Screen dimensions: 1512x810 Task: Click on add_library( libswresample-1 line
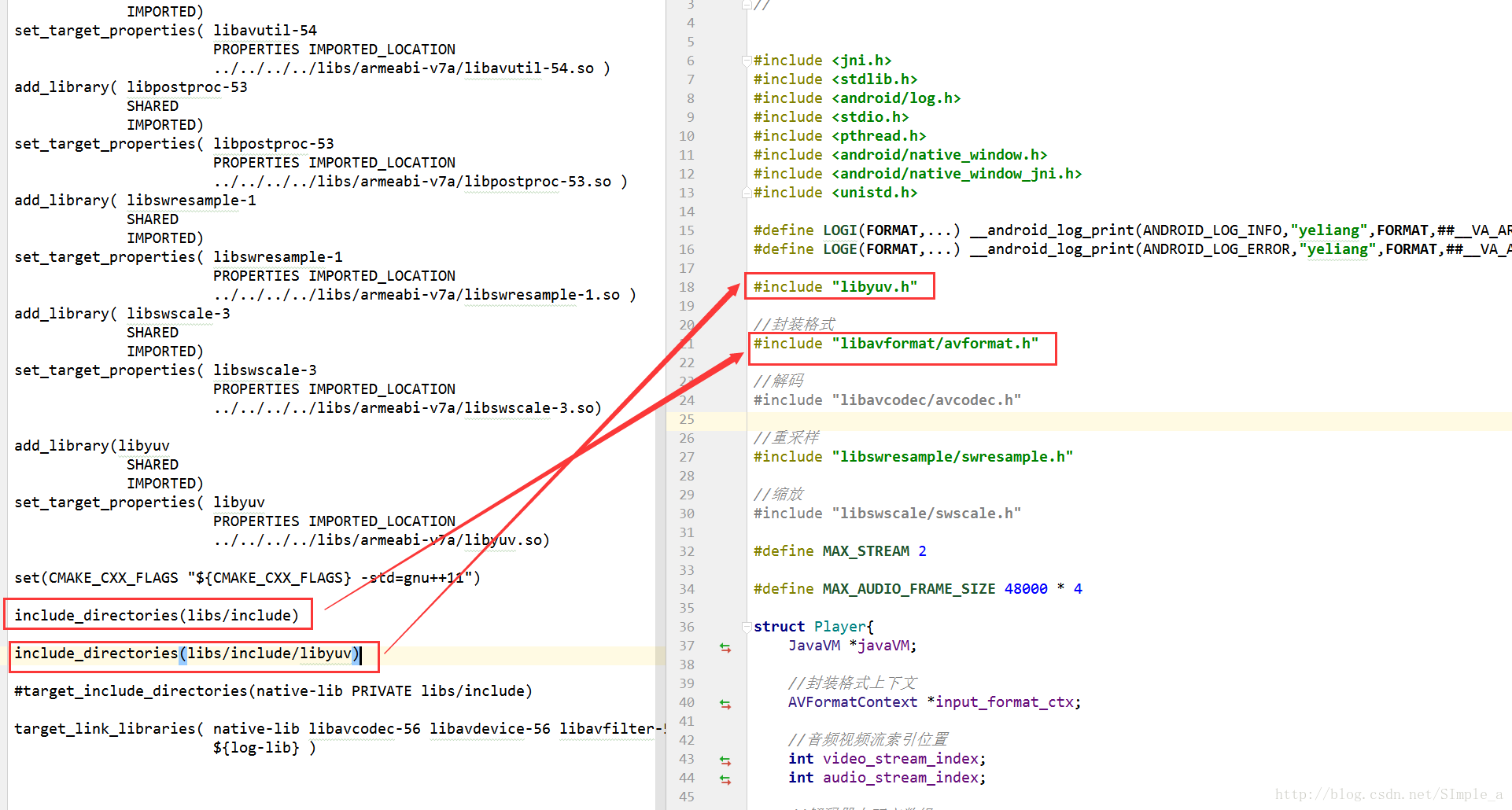(x=135, y=200)
